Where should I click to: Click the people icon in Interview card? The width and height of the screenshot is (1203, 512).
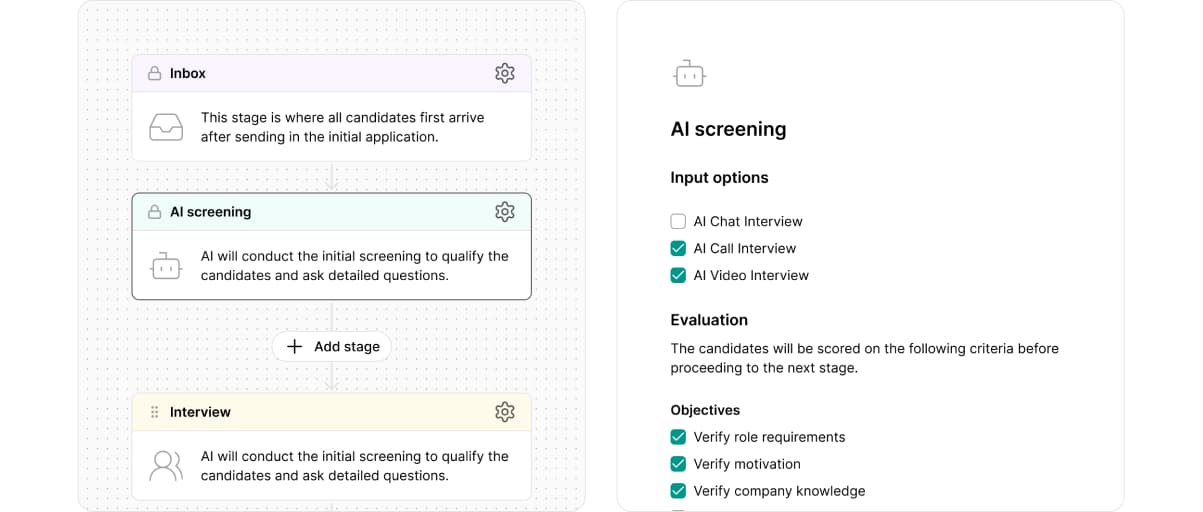[166, 466]
